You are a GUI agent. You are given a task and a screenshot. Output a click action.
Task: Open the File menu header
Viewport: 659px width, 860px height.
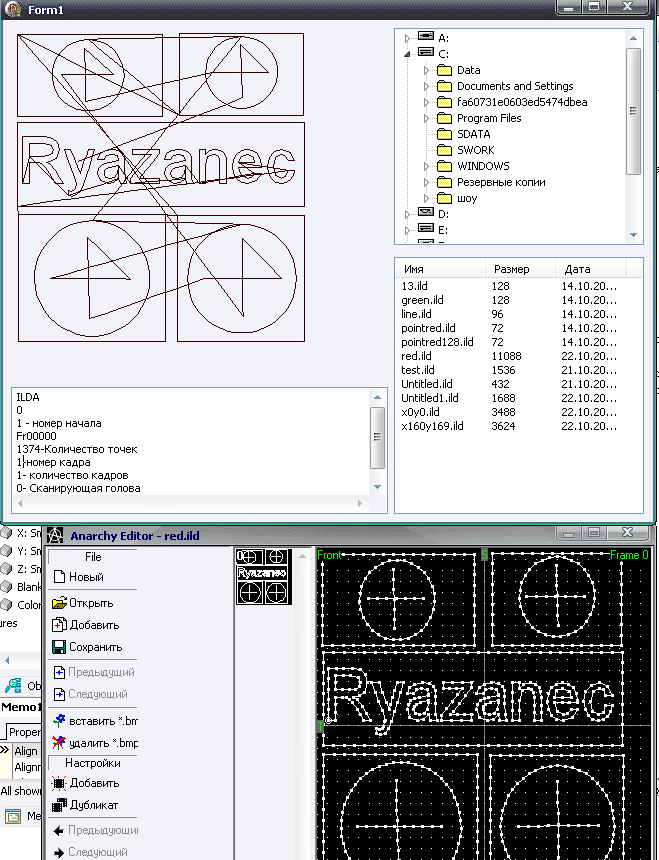click(93, 557)
